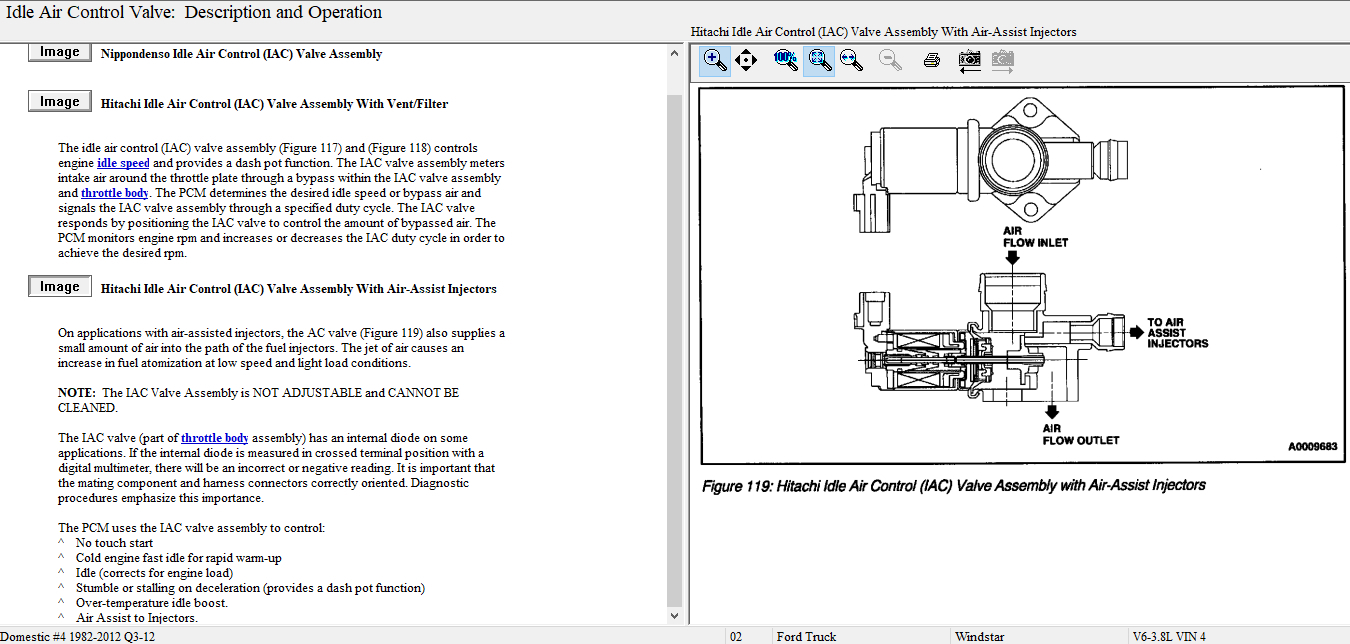Click 'throttle body' link in diode paragraph

click(215, 438)
